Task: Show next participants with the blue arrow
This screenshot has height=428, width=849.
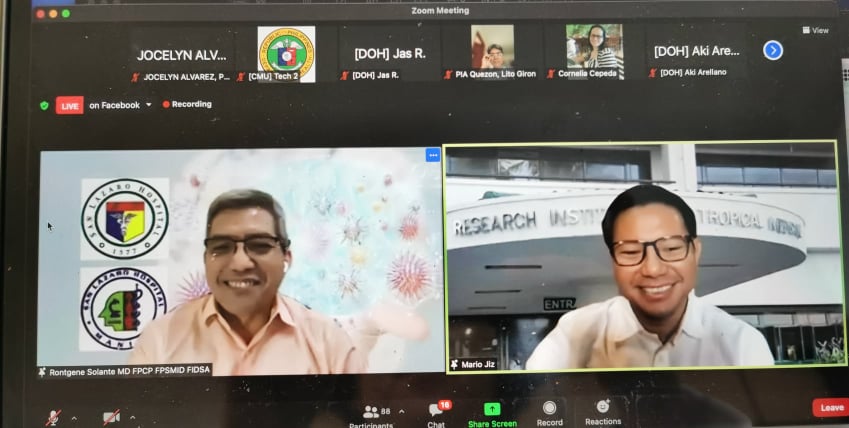Action: pyautogui.click(x=773, y=50)
